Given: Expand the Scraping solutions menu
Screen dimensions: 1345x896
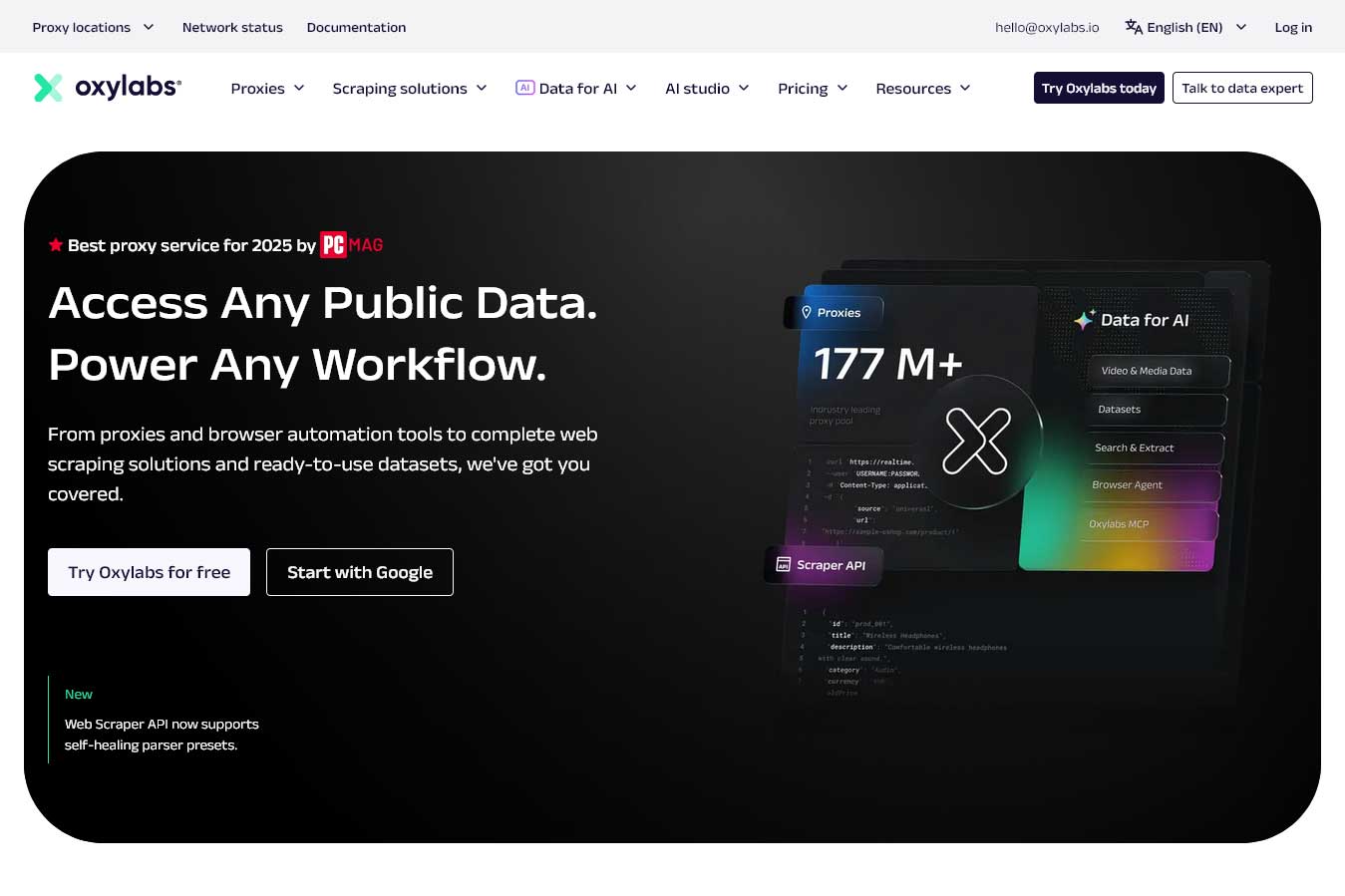Looking at the screenshot, I should 410,88.
